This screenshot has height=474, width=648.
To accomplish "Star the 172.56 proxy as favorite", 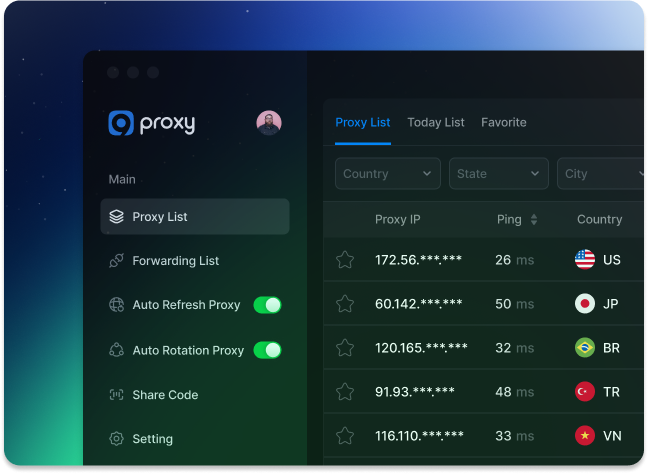I will point(345,260).
